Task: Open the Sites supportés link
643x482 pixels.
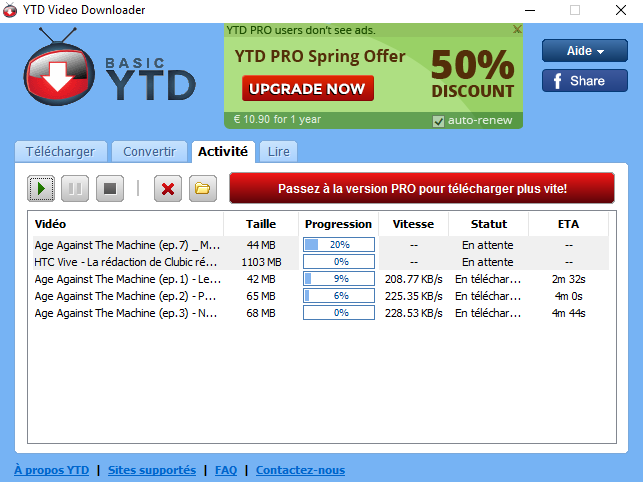Action: coord(152,470)
